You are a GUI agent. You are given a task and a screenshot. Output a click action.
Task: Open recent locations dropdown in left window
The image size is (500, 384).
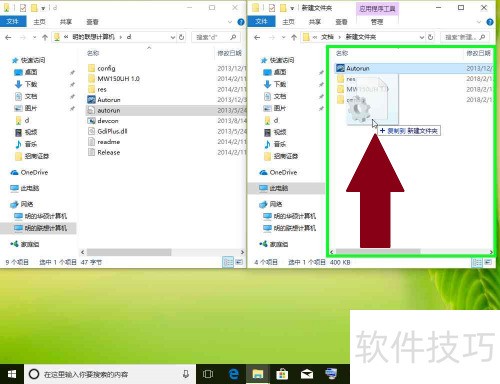[34, 37]
